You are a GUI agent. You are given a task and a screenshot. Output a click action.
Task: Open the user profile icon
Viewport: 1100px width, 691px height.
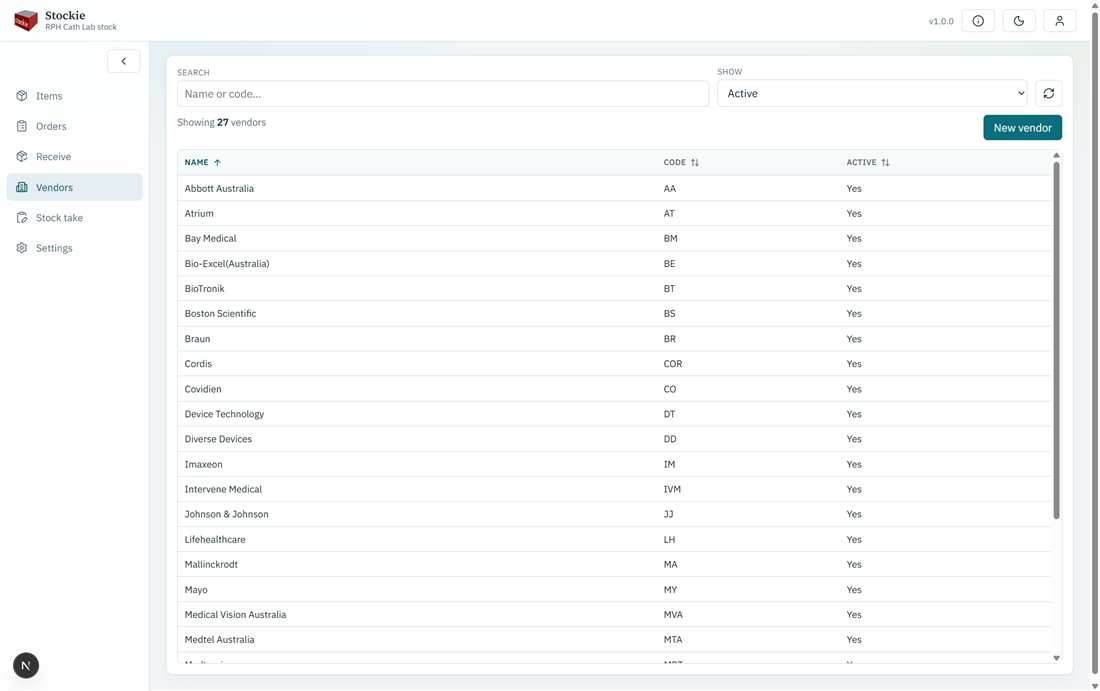coord(1059,21)
